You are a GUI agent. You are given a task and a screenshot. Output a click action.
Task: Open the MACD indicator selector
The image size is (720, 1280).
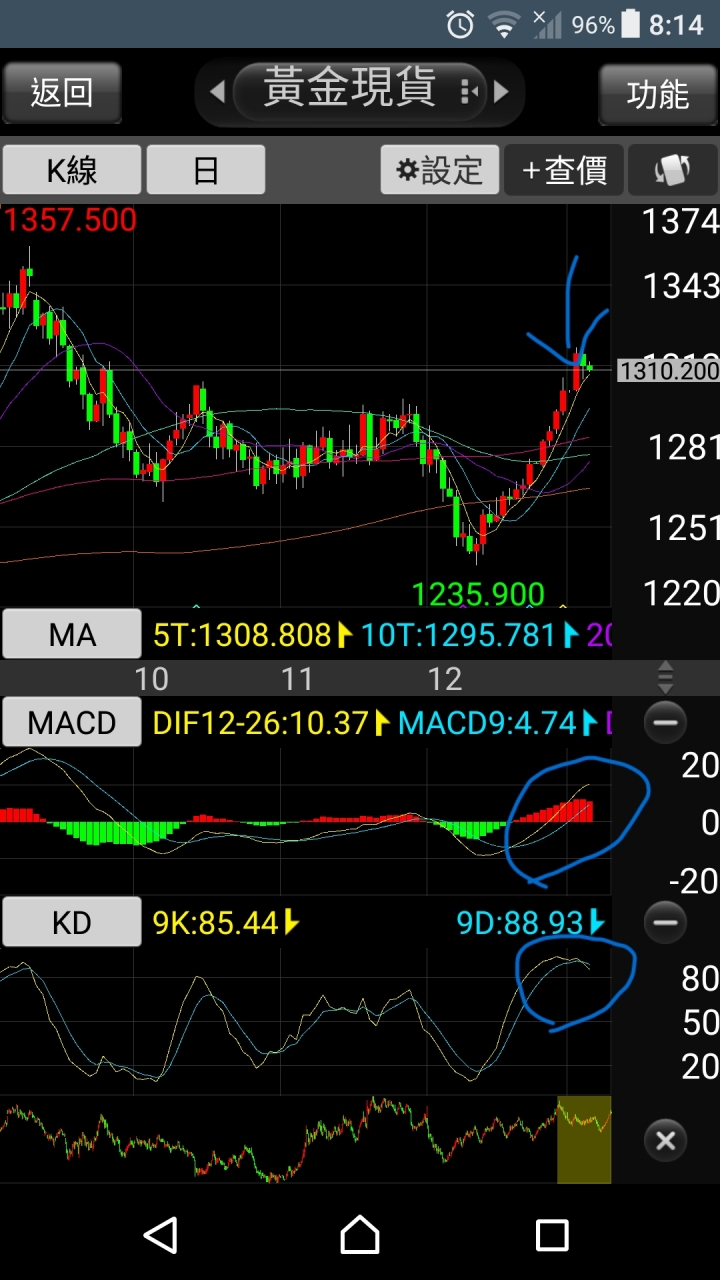[x=72, y=722]
